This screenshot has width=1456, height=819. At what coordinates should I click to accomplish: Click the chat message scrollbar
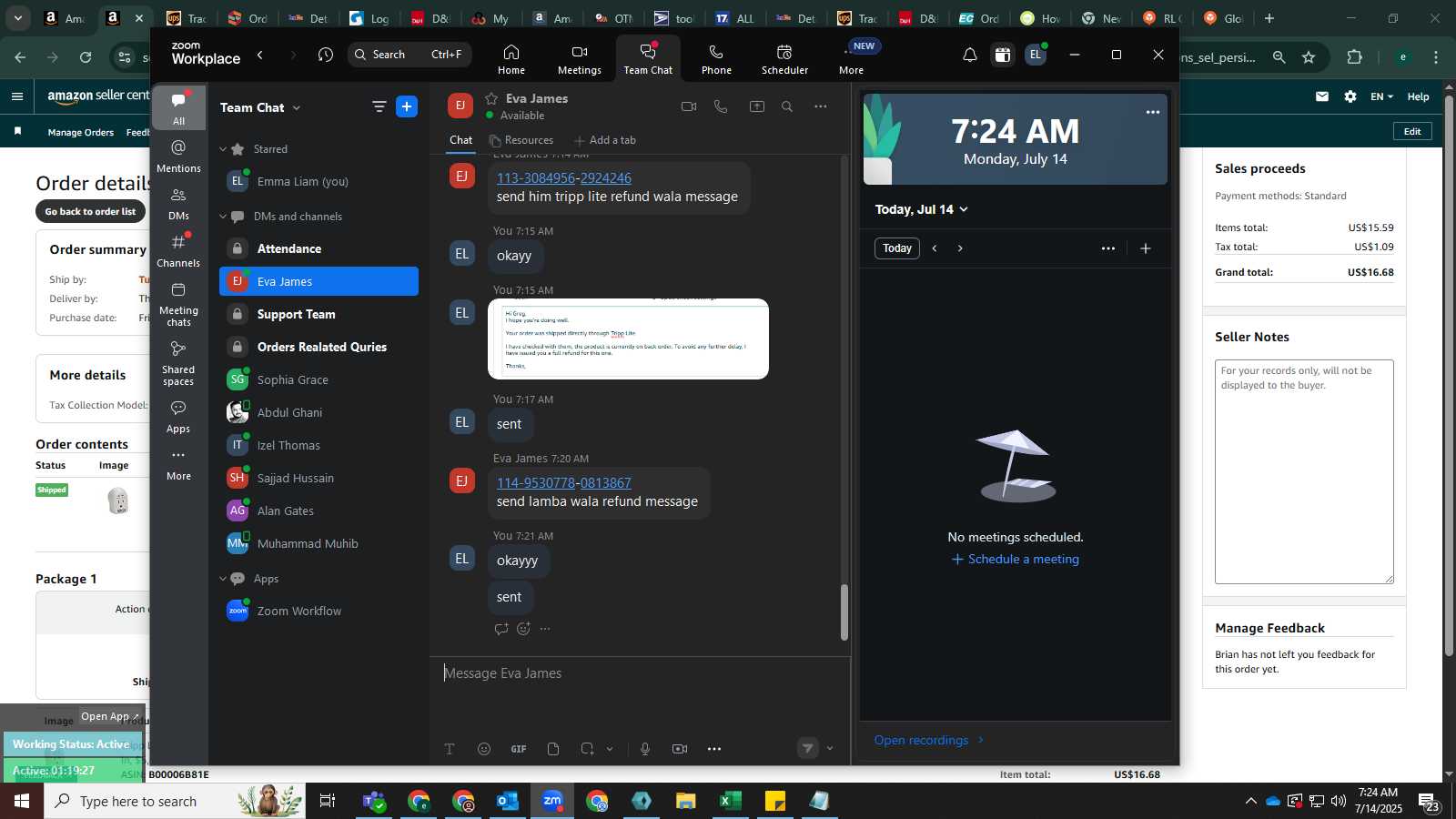[x=844, y=612]
